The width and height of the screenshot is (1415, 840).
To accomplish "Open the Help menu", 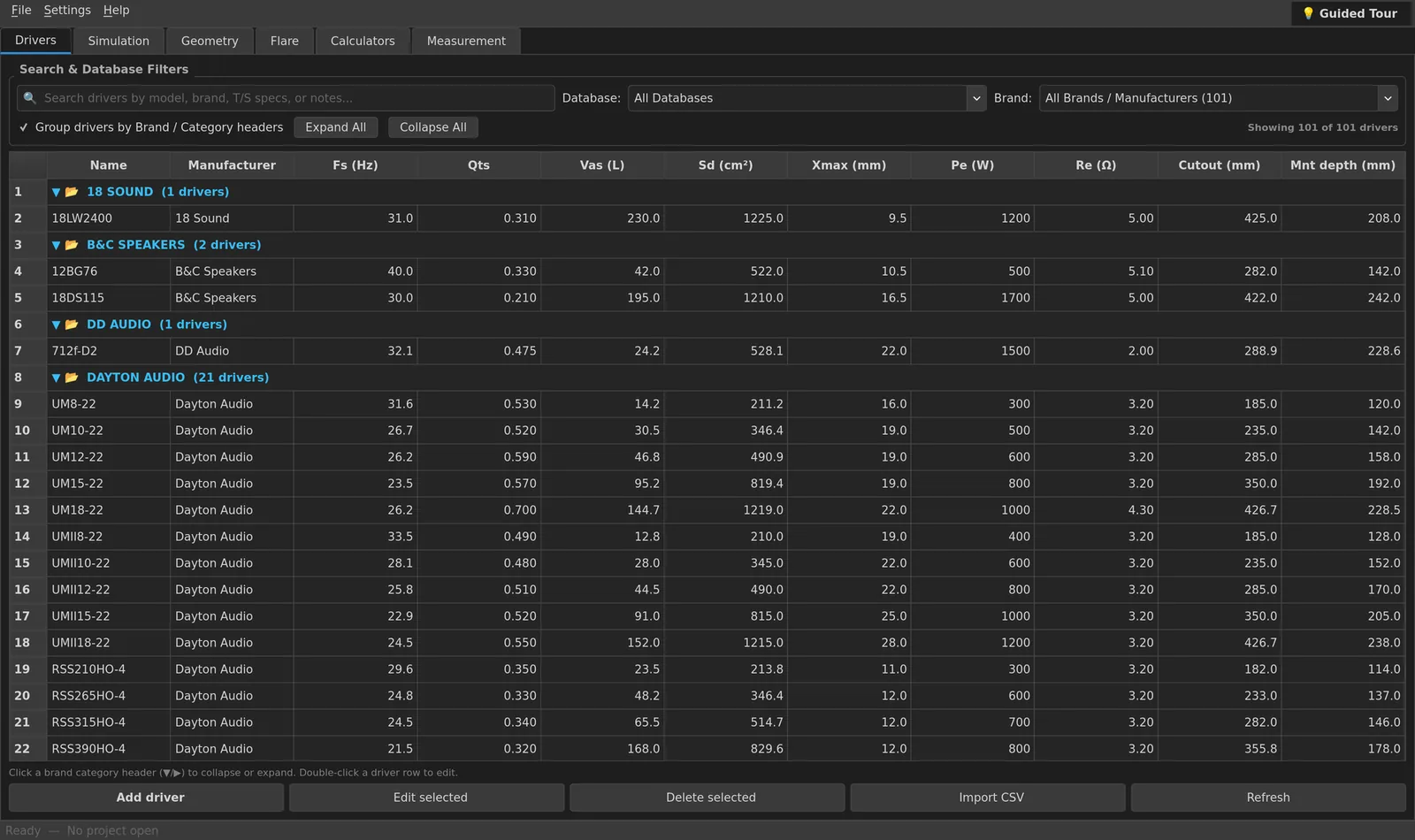I will (116, 11).
